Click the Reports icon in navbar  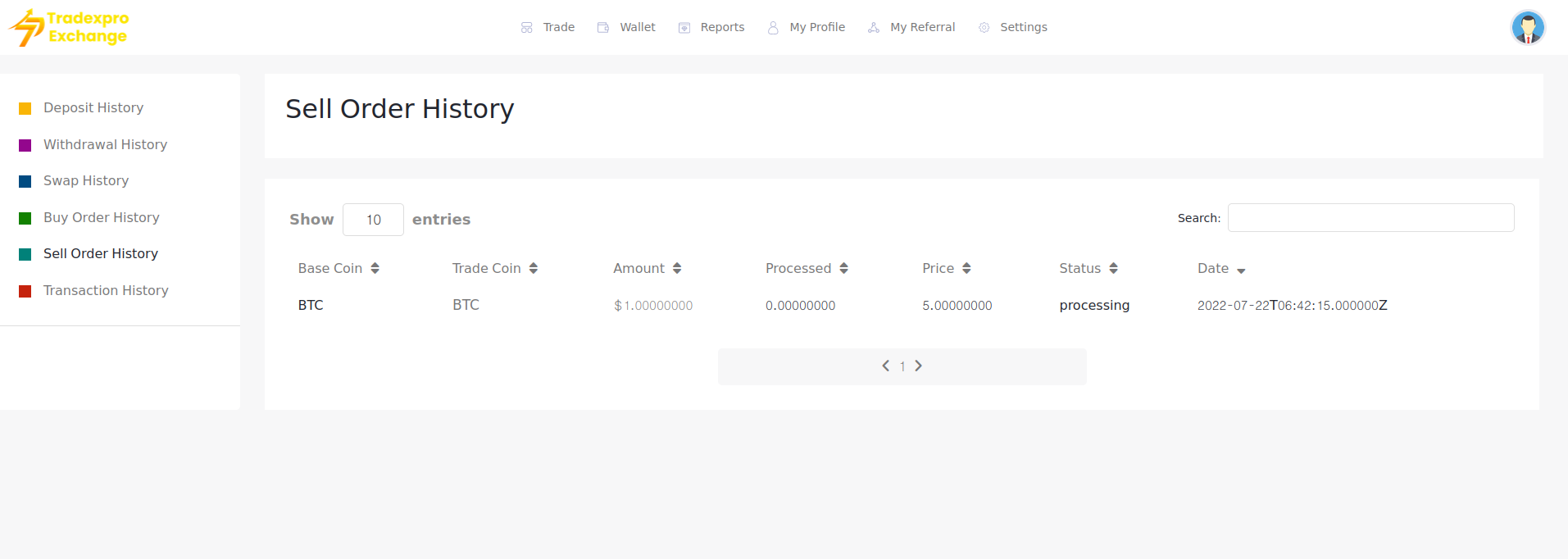[x=684, y=28]
